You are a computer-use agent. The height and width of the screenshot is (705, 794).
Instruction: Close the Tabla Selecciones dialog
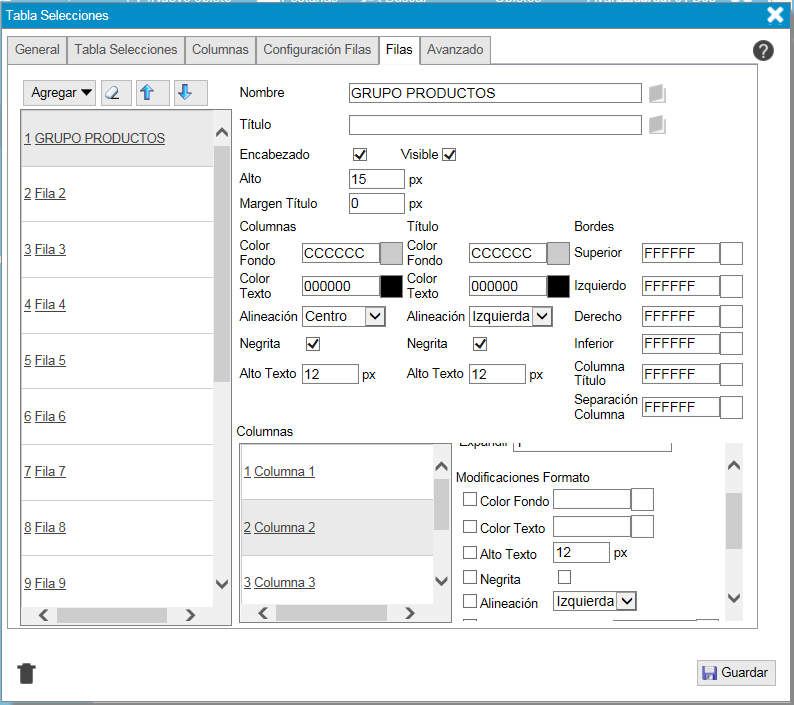775,14
